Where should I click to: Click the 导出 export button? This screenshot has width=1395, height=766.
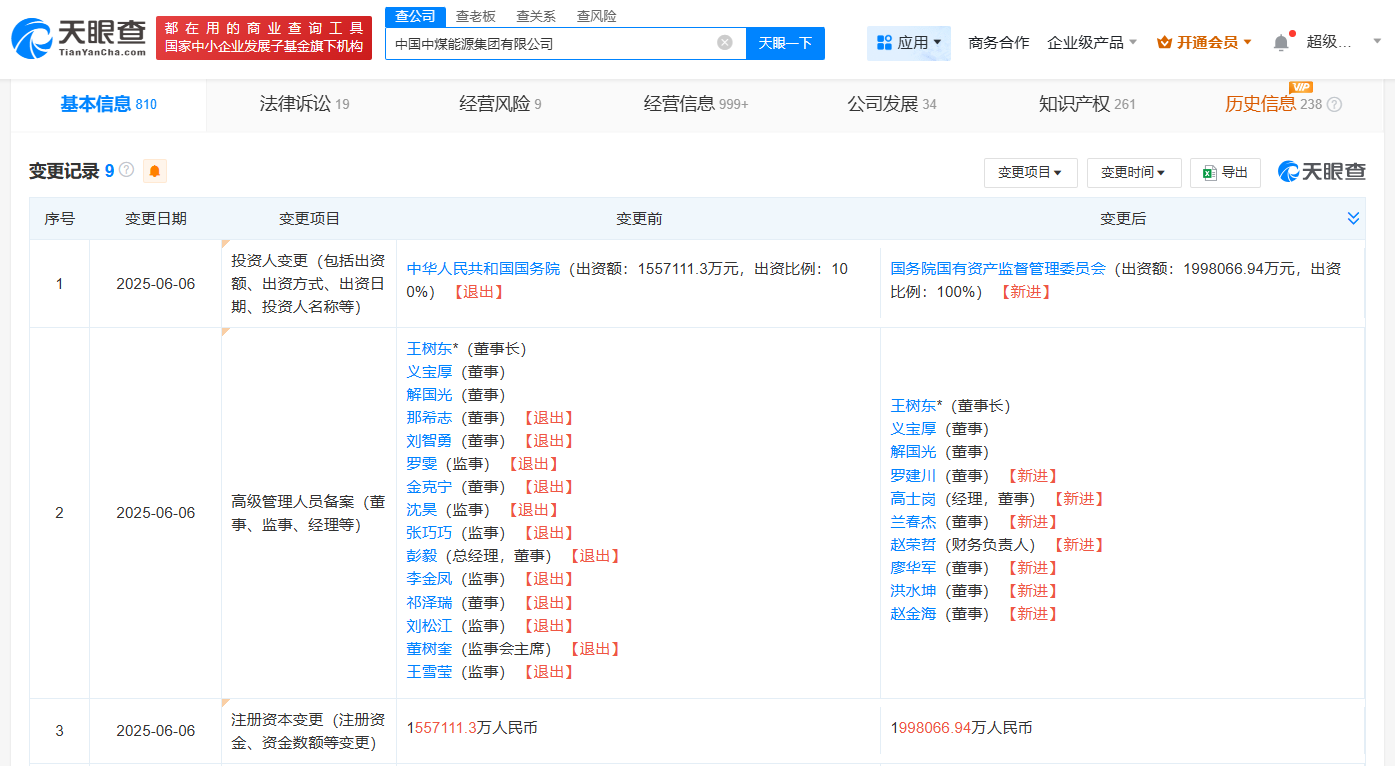coord(1226,172)
